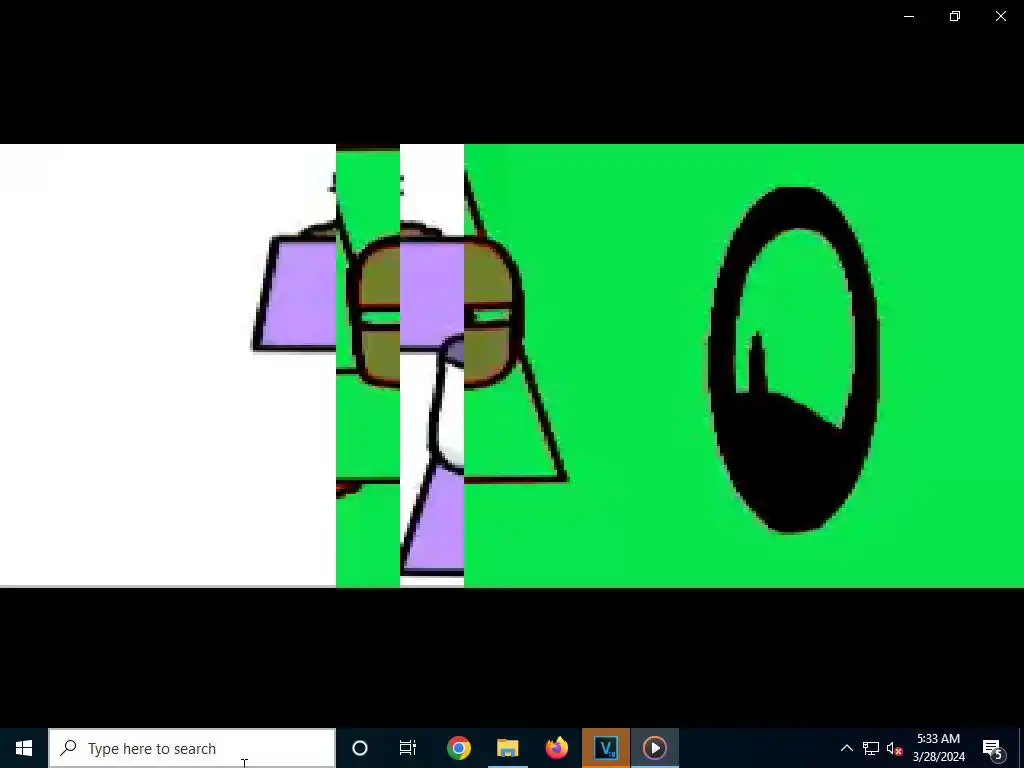This screenshot has height=768, width=1024.
Task: Open the Windows Start menu
Action: [x=24, y=748]
